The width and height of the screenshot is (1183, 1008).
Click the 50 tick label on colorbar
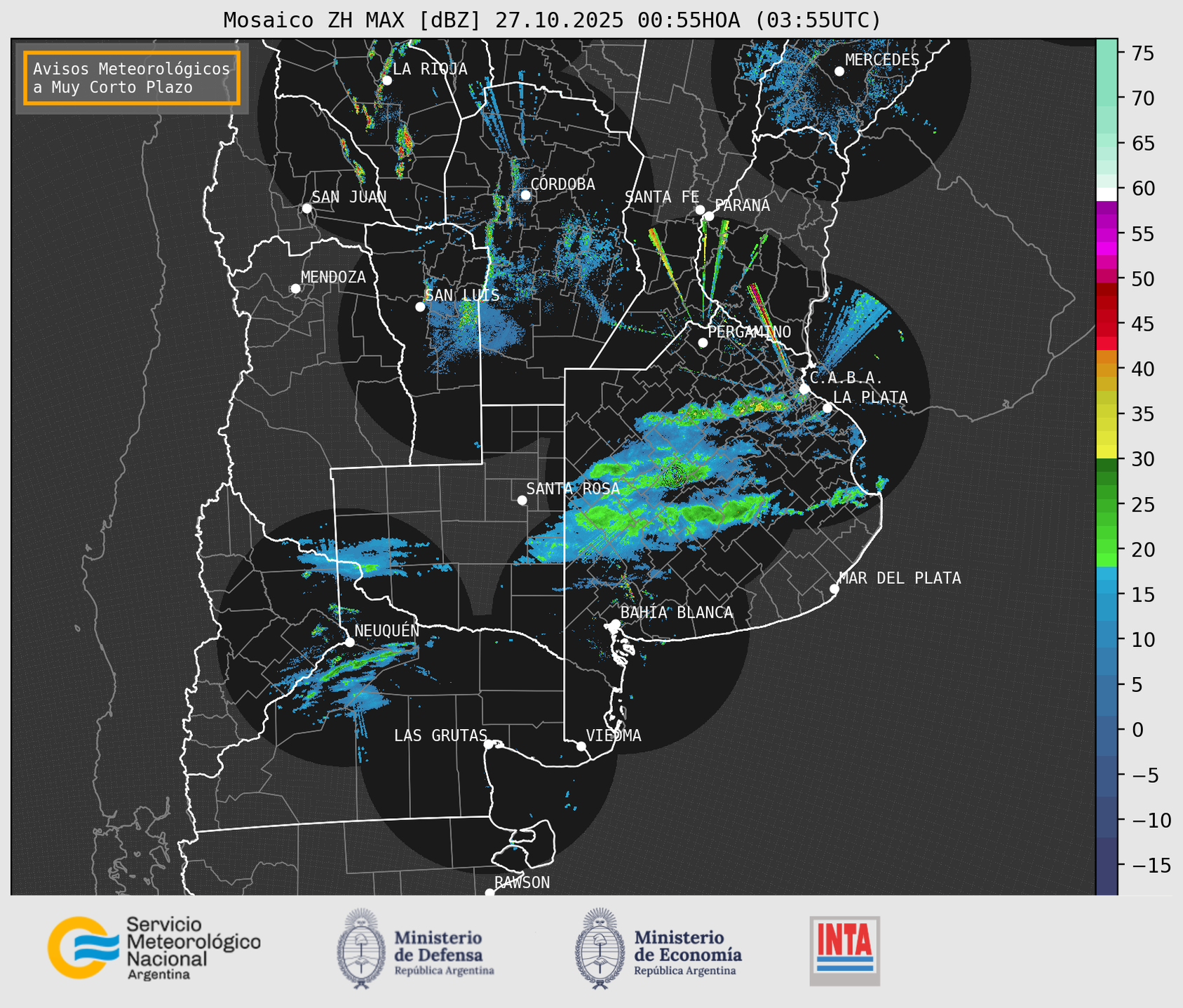pos(1143,279)
